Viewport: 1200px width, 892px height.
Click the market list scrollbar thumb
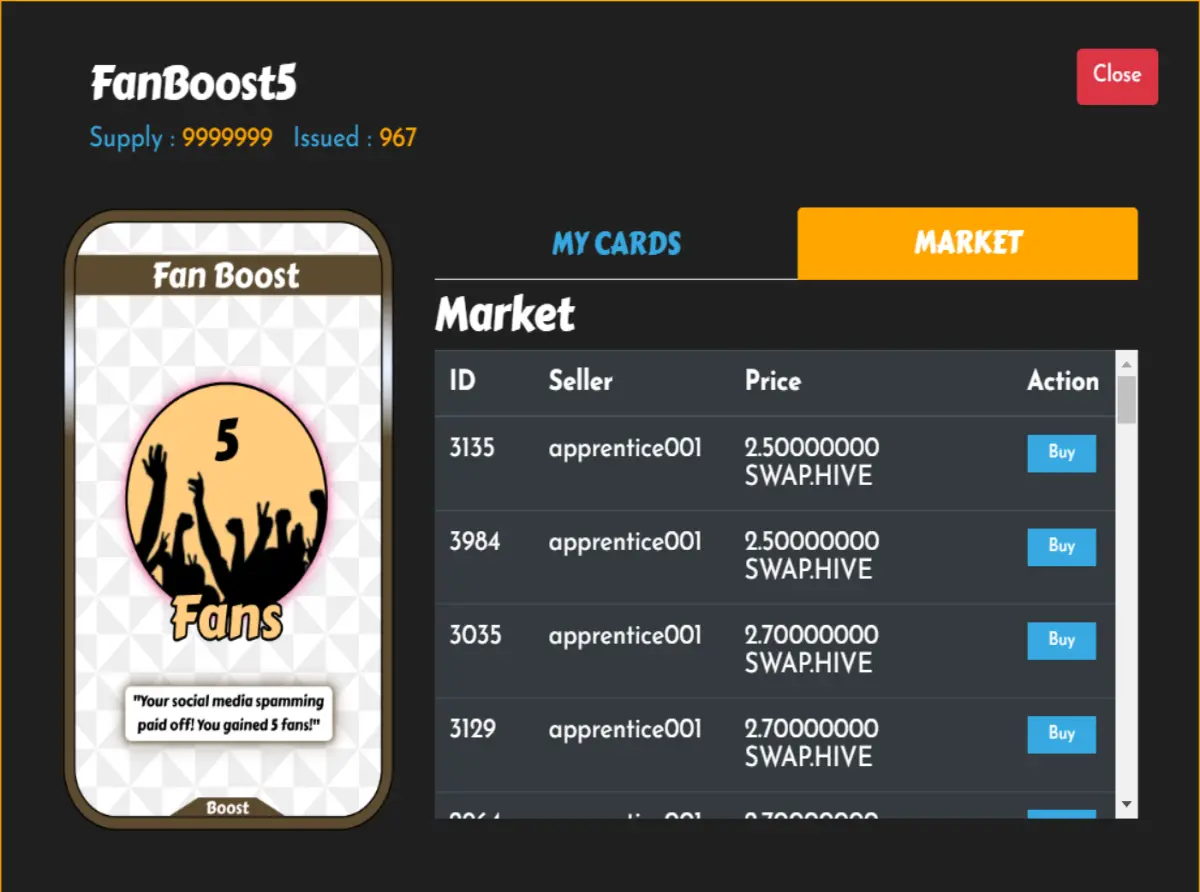pos(1127,399)
